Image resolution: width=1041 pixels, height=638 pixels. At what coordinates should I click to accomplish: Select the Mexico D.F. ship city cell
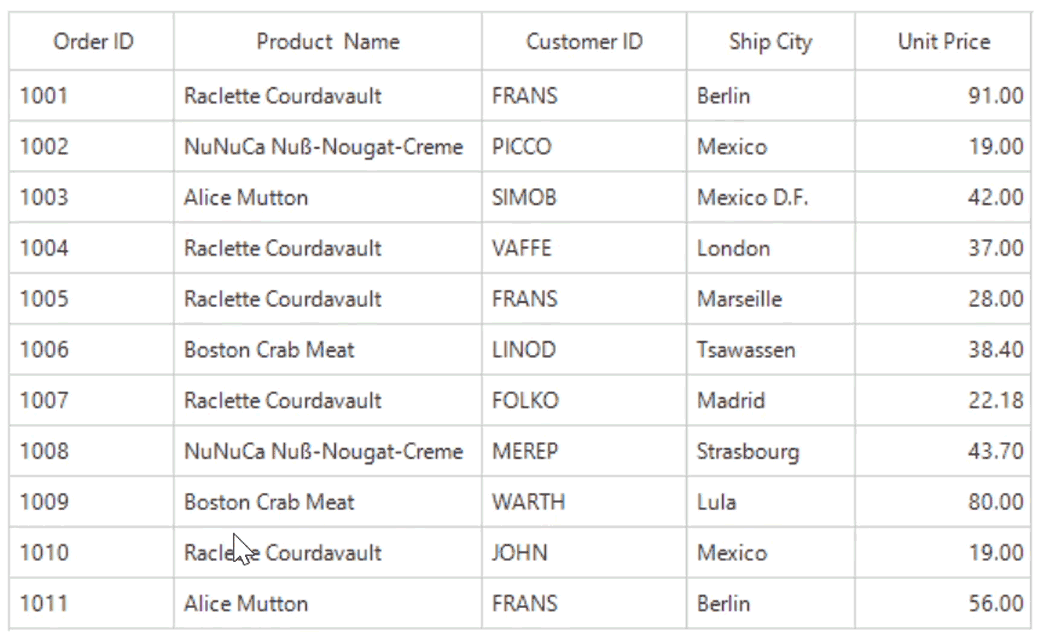pos(752,198)
